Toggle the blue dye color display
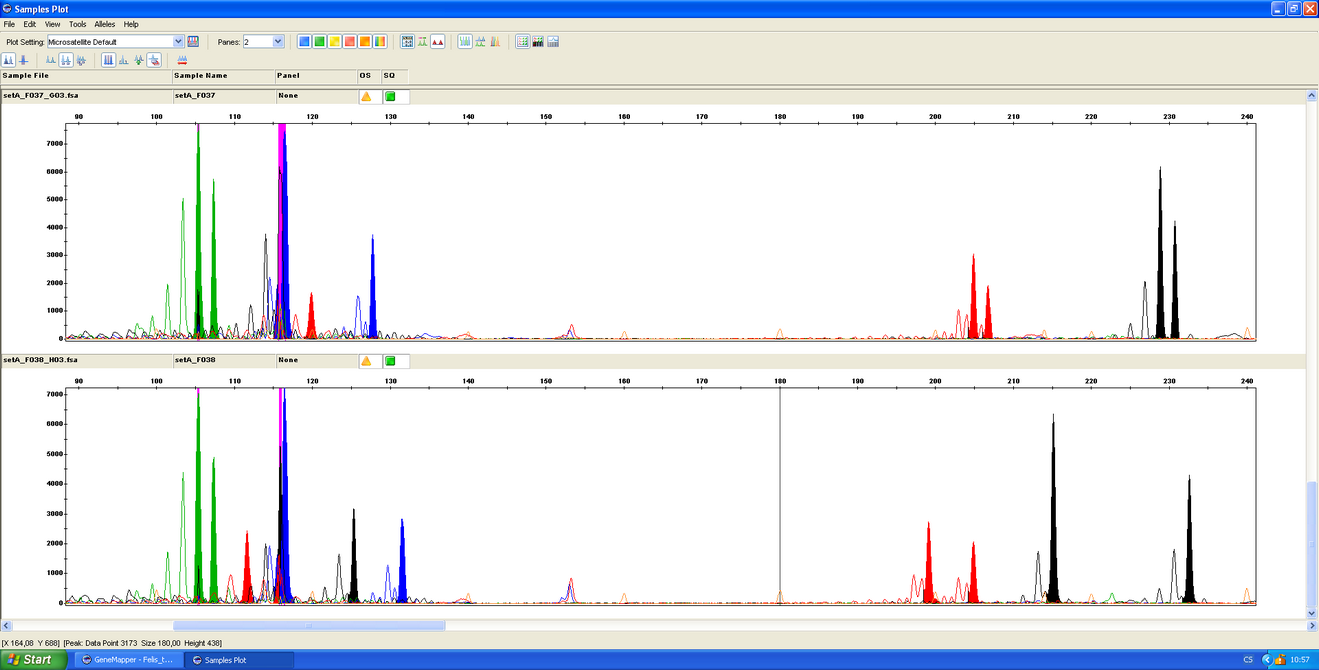This screenshot has width=1319, height=670. click(x=304, y=42)
